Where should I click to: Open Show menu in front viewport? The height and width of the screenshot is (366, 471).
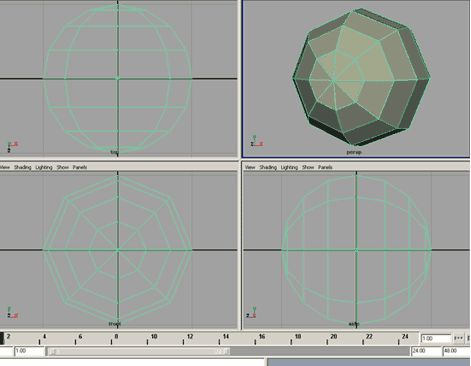[63, 167]
